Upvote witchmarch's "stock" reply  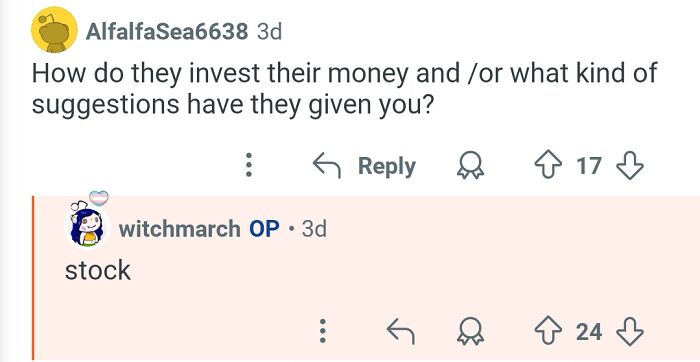tap(548, 332)
